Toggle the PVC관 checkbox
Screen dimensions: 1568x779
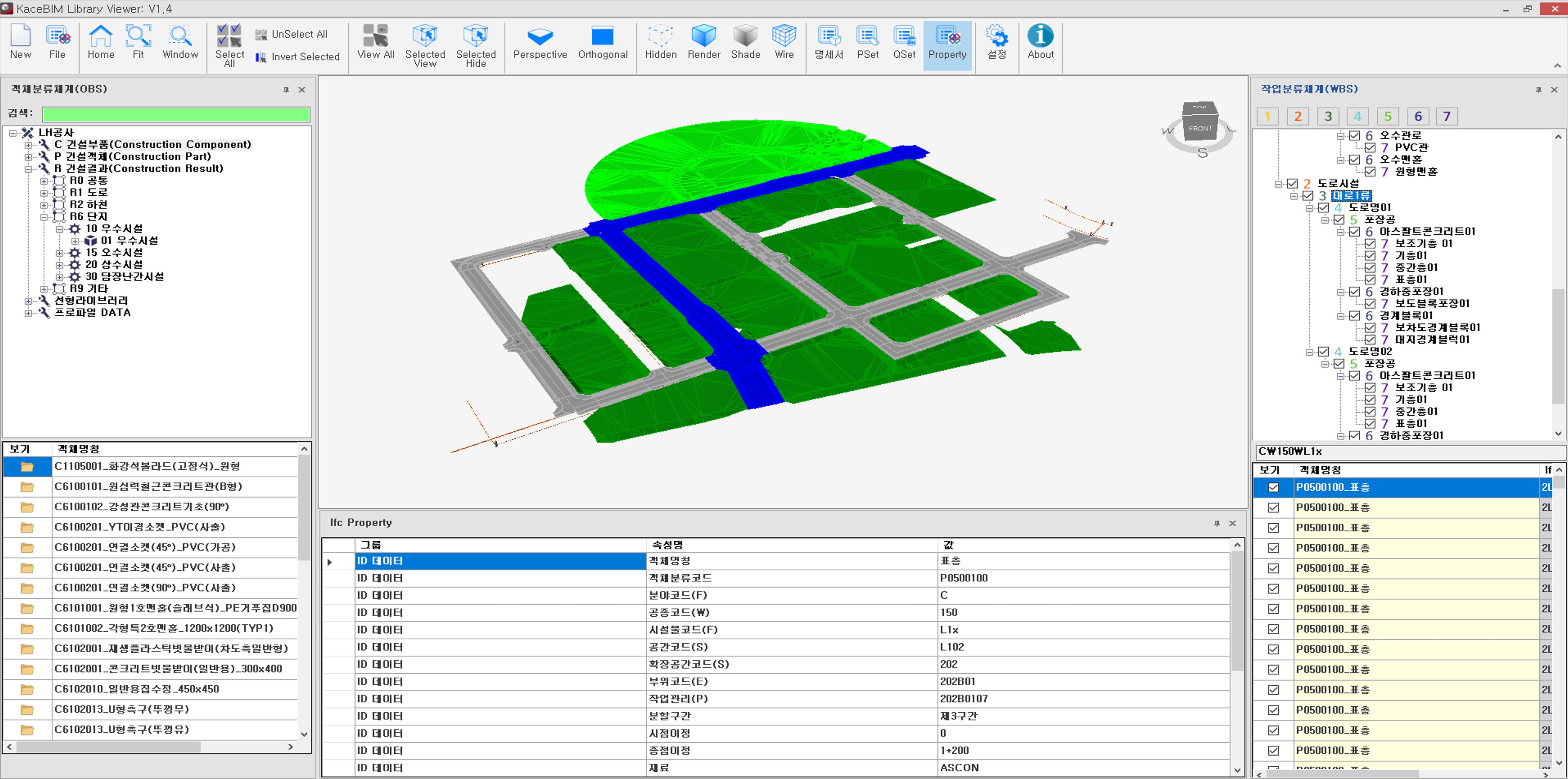click(x=1370, y=148)
